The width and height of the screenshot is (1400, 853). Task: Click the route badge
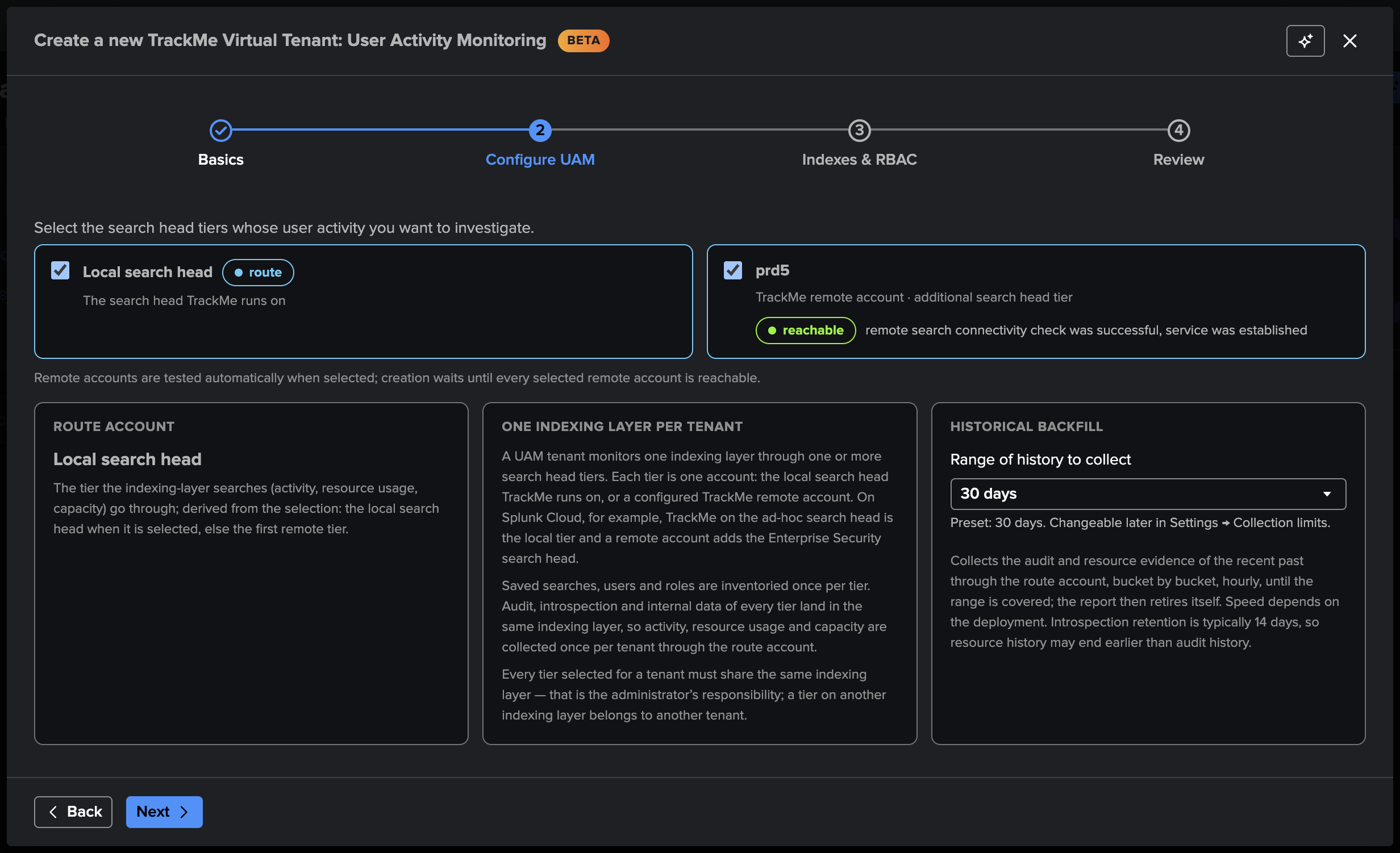[x=258, y=273]
